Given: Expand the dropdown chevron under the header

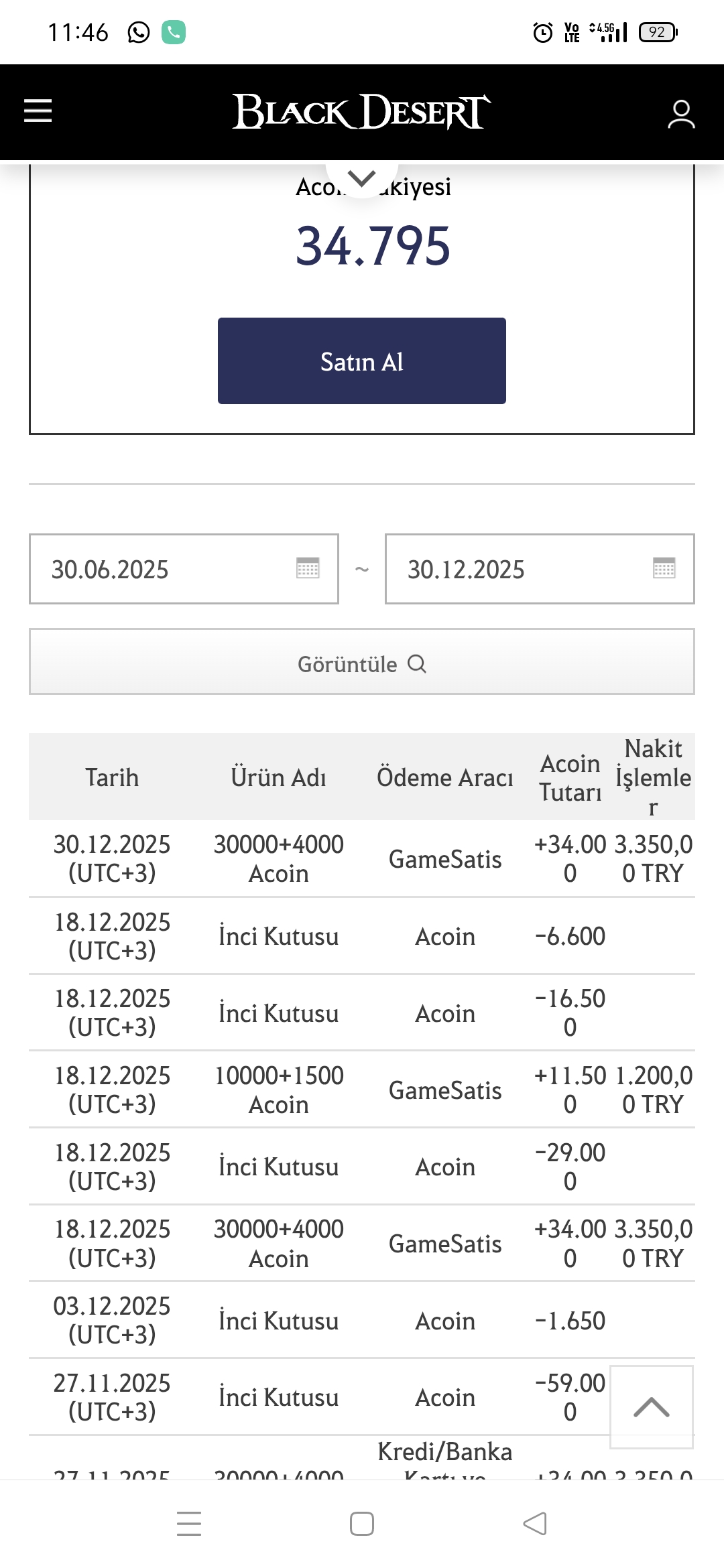Looking at the screenshot, I should coord(362,178).
